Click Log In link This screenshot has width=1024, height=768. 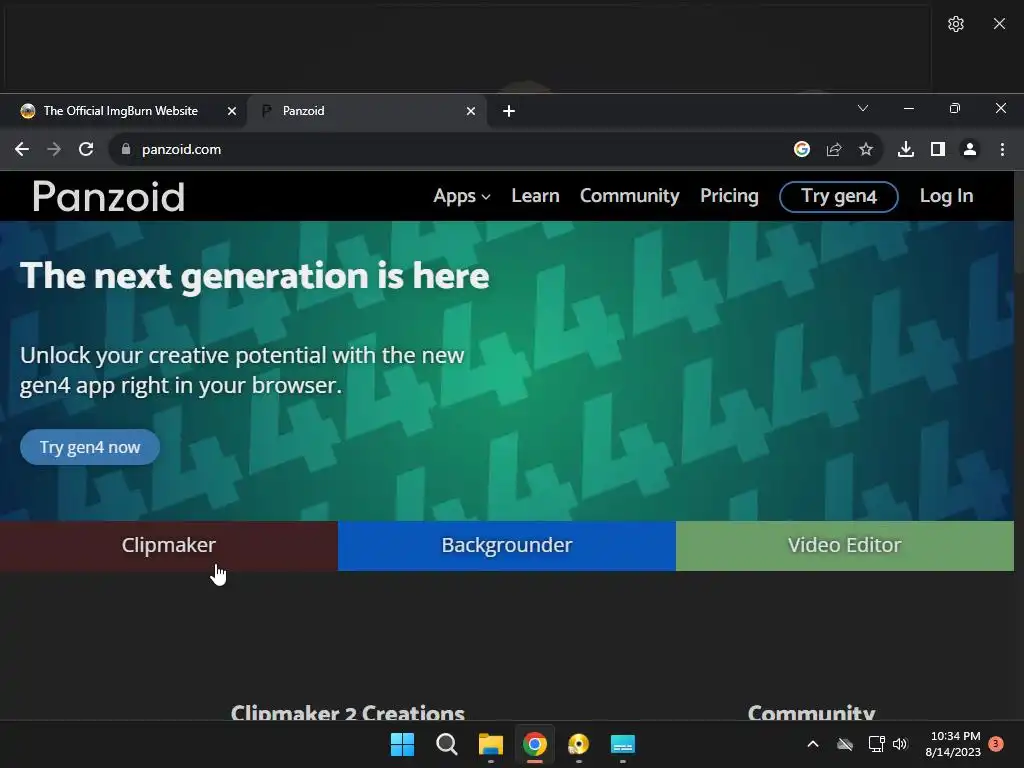(x=946, y=196)
